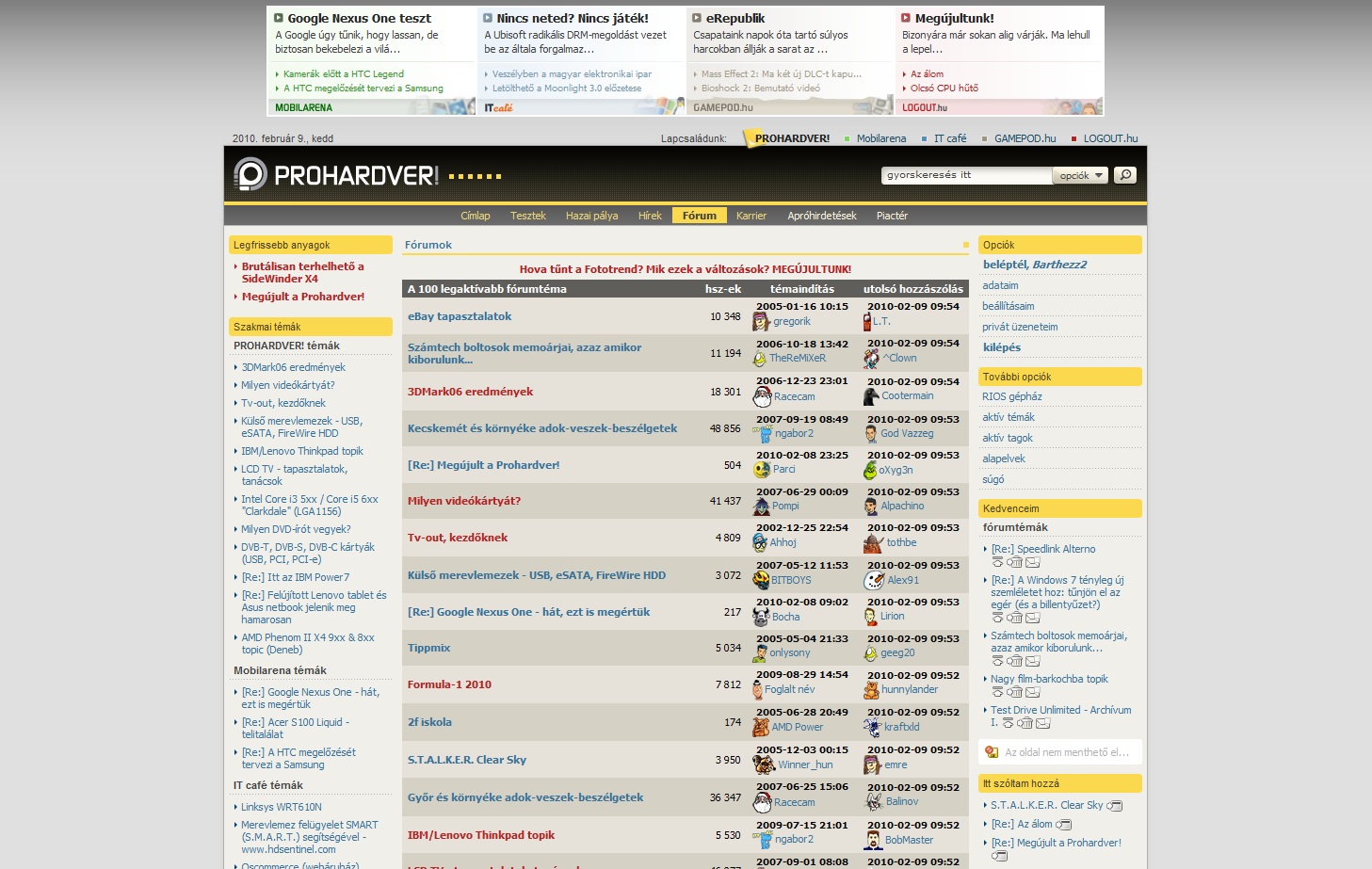Click username 'God Vazzeg' in last-post column
1372x869 pixels.
[907, 433]
